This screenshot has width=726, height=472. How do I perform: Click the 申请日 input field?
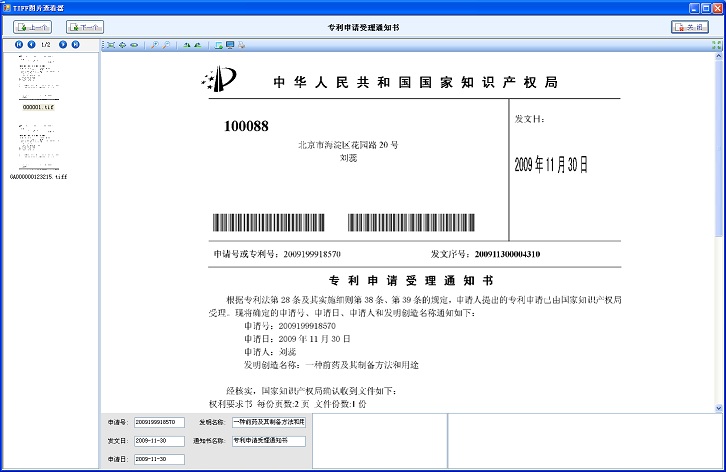[159, 459]
